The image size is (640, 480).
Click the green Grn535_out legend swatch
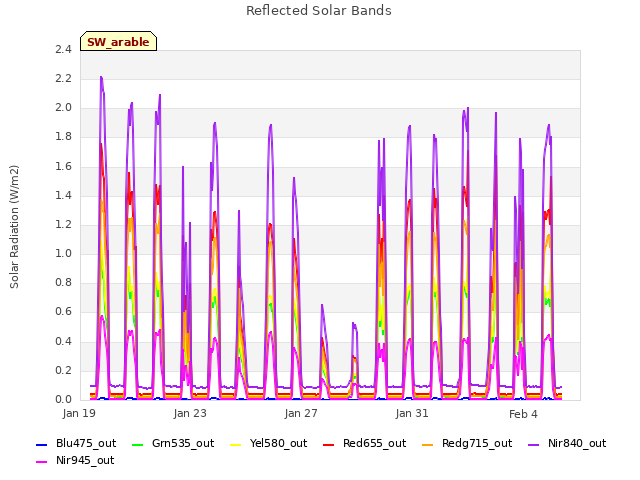coord(138,444)
